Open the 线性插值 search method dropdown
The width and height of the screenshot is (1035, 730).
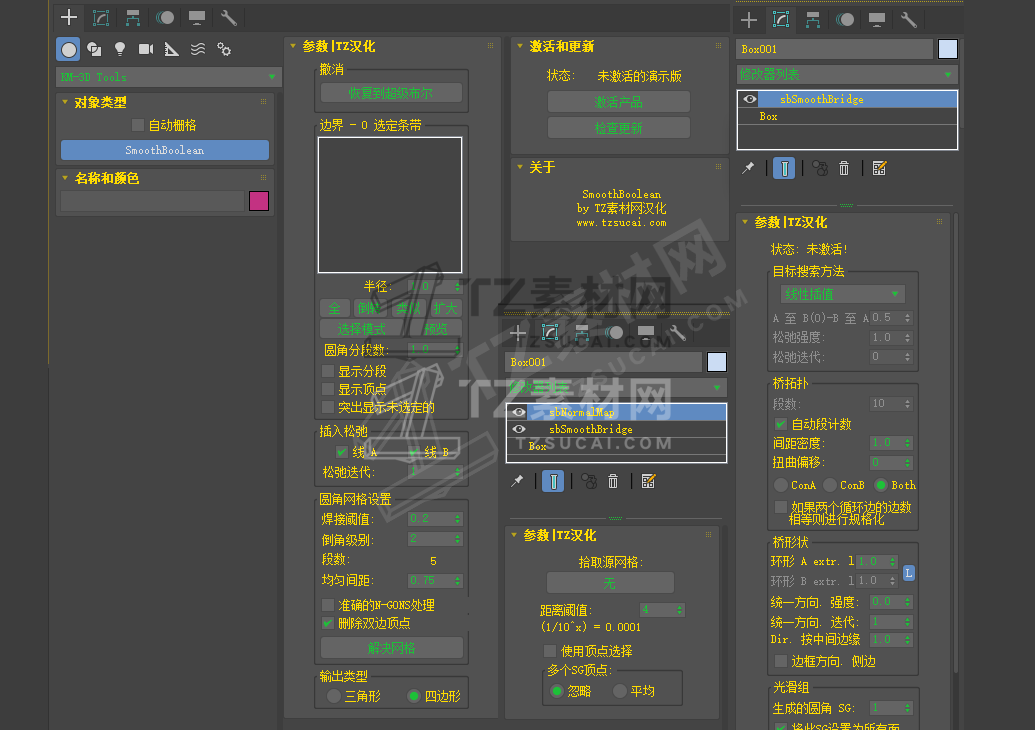842,294
